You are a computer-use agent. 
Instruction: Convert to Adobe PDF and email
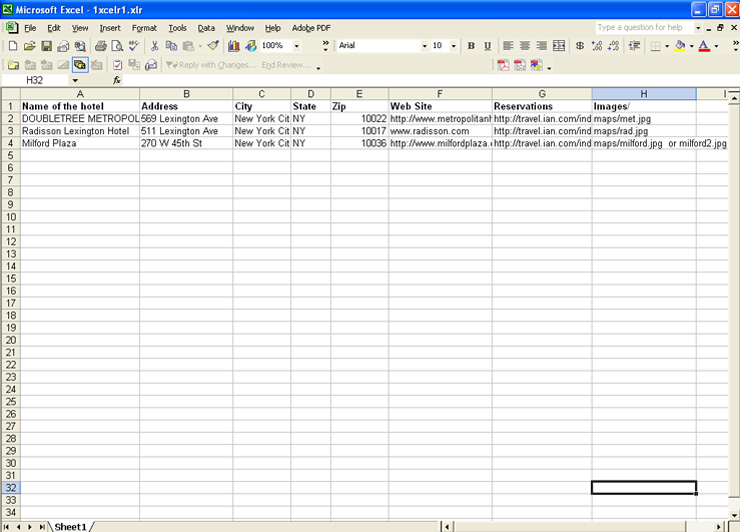(520, 65)
